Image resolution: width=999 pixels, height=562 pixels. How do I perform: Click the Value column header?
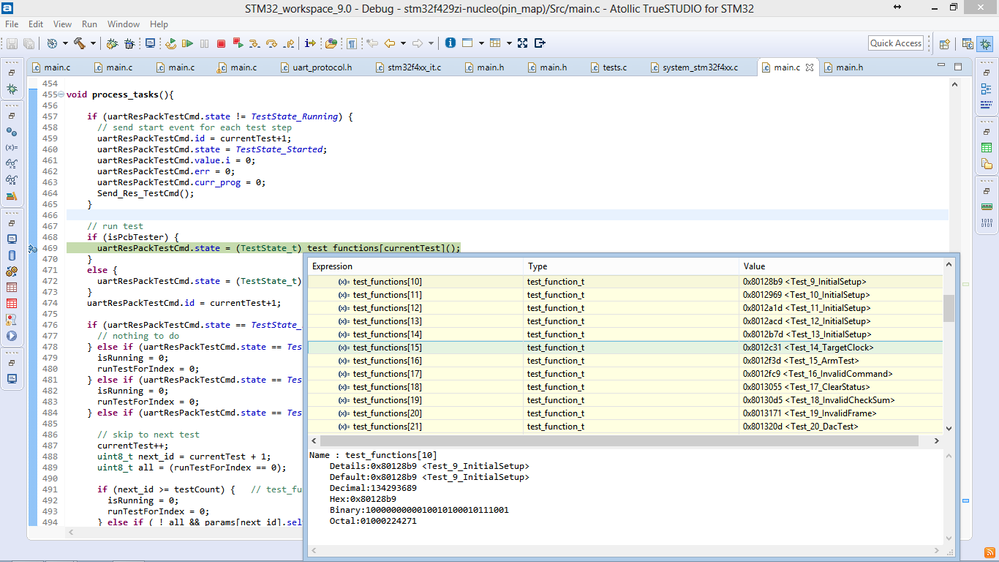(x=840, y=266)
